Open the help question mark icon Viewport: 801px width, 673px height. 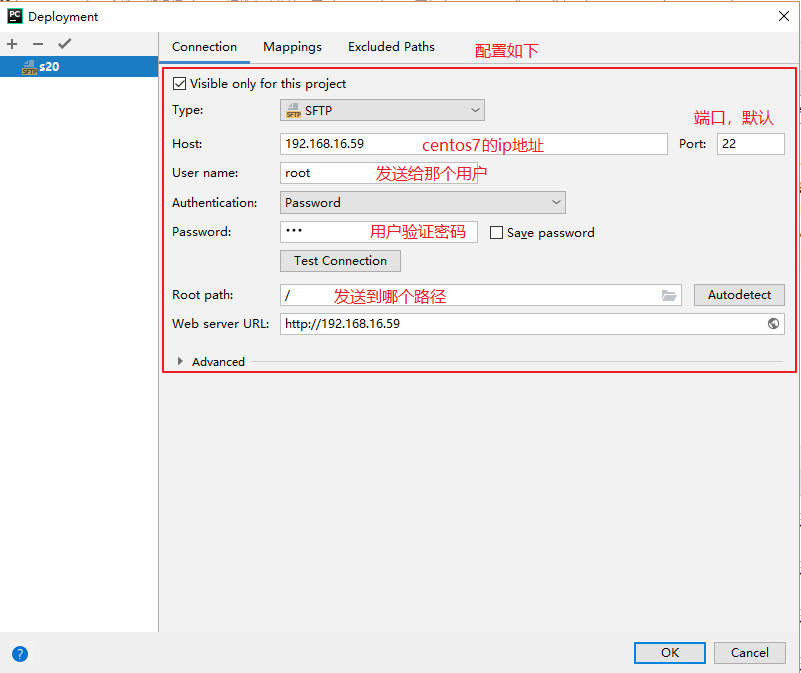[20, 654]
